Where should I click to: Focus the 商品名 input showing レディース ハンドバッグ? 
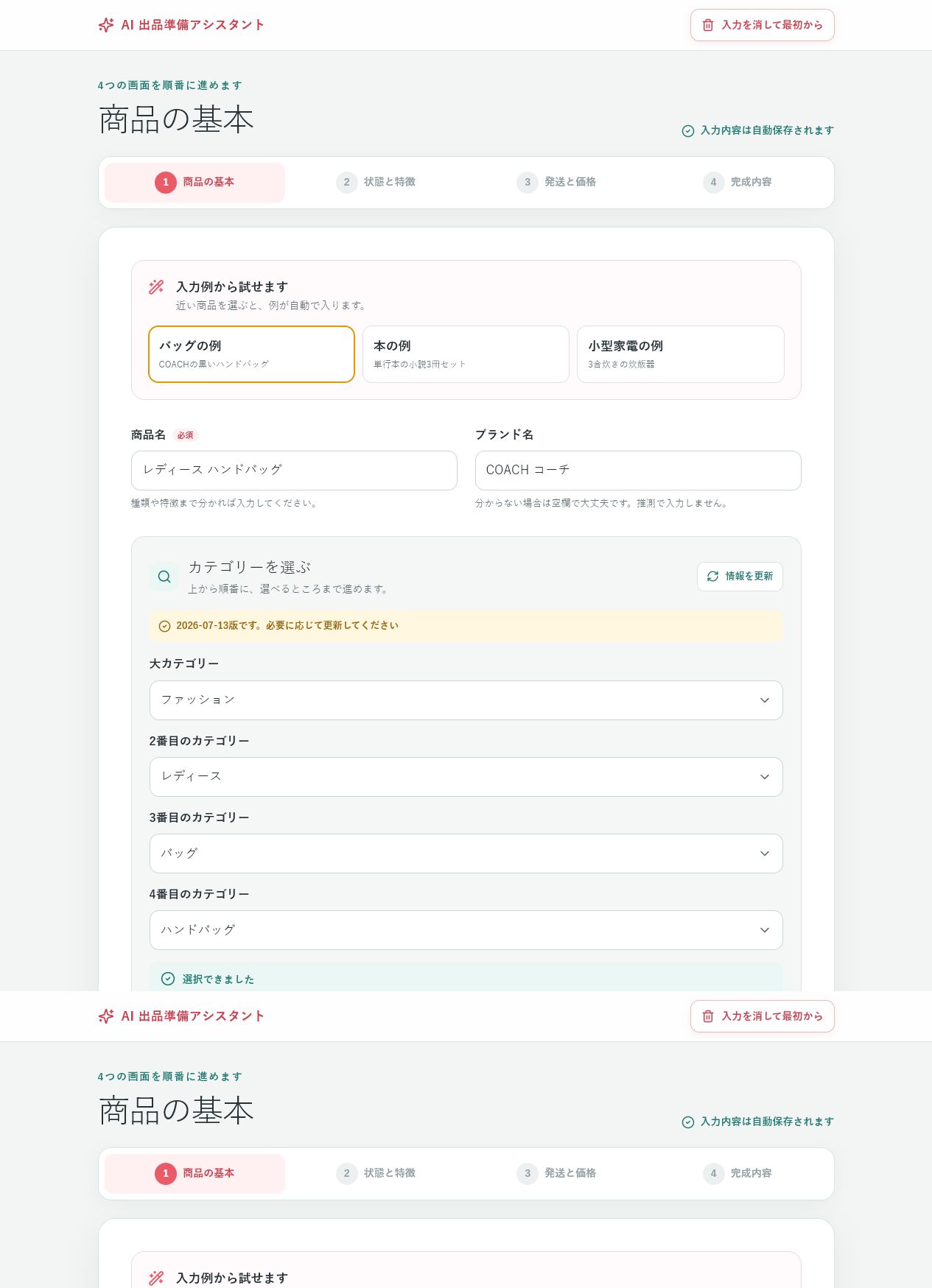294,471
